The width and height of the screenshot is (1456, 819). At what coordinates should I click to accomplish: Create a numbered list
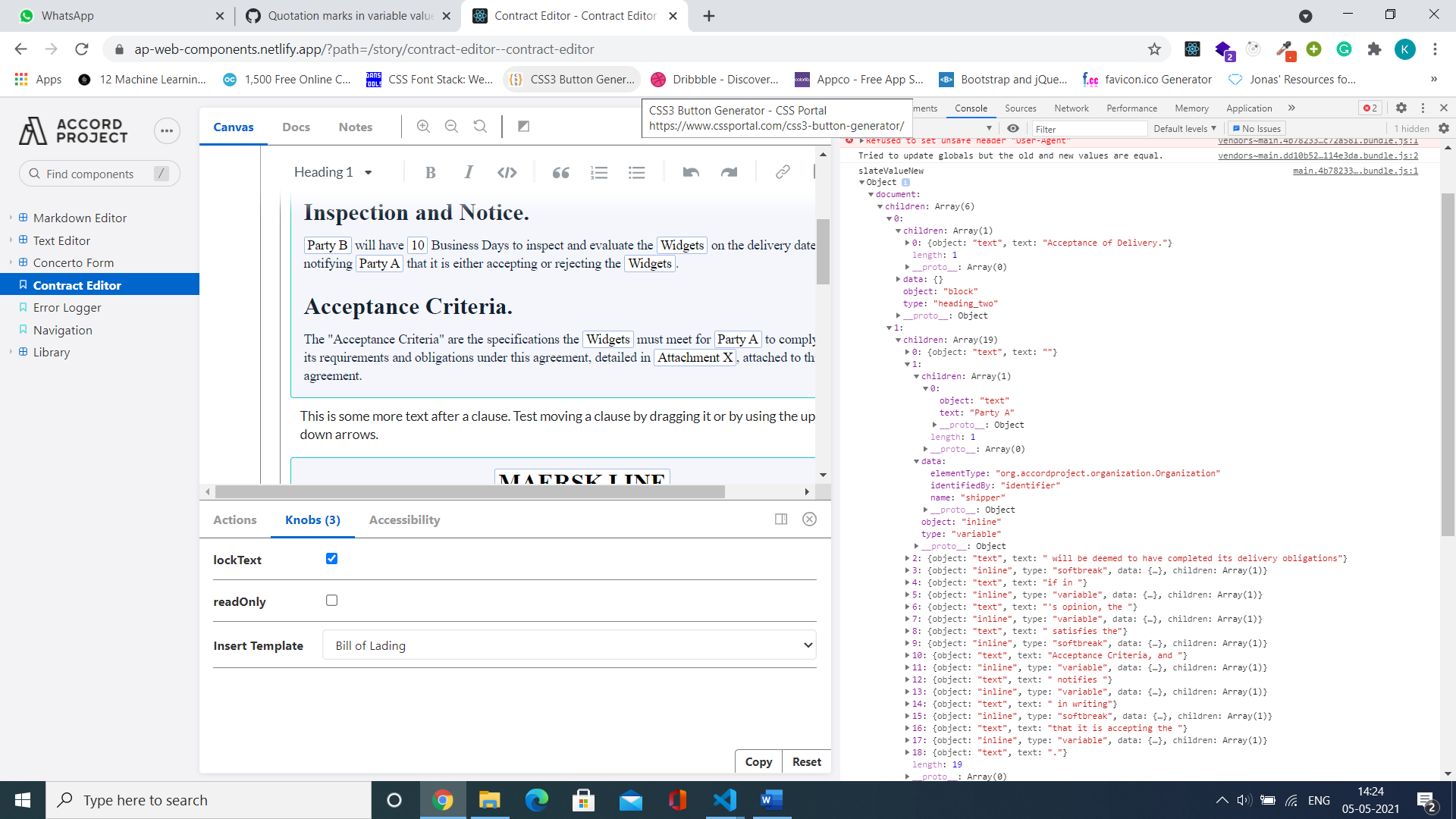click(x=599, y=172)
